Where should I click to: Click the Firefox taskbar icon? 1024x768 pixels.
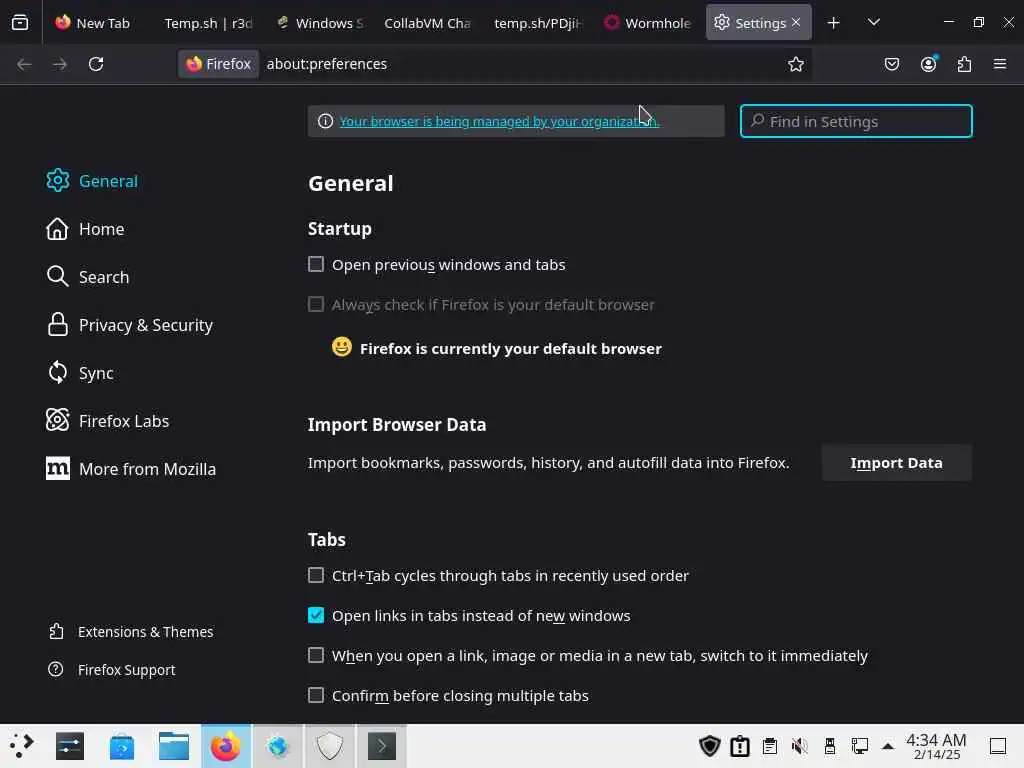pos(225,746)
